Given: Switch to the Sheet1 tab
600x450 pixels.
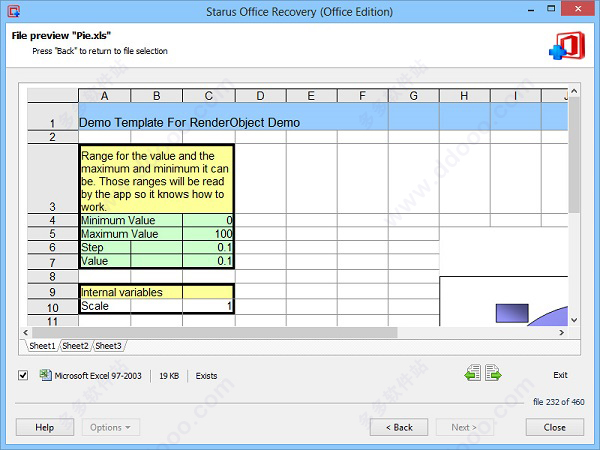Looking at the screenshot, I should point(42,346).
